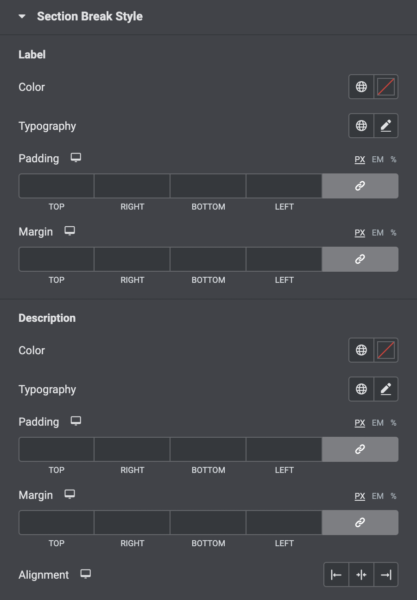Open the Description color picker swatch
The width and height of the screenshot is (417, 600).
(x=386, y=350)
